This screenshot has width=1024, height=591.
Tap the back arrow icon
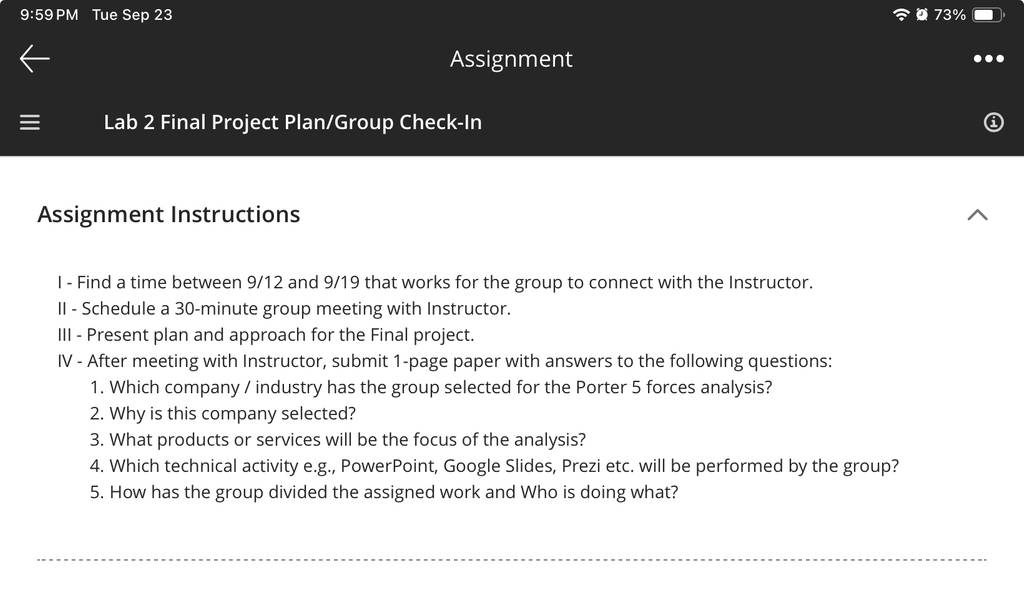(35, 59)
